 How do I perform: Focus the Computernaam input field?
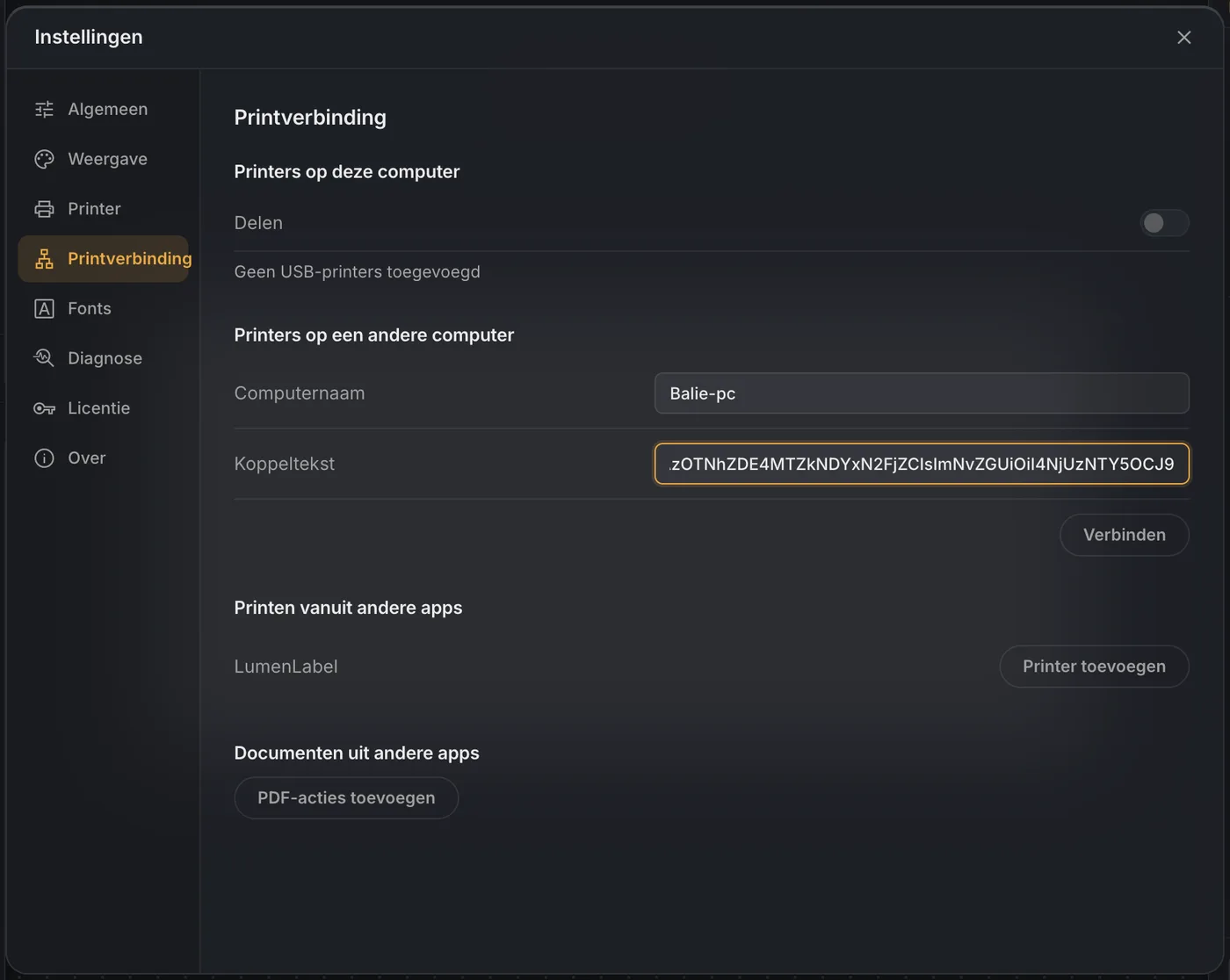[x=922, y=393]
